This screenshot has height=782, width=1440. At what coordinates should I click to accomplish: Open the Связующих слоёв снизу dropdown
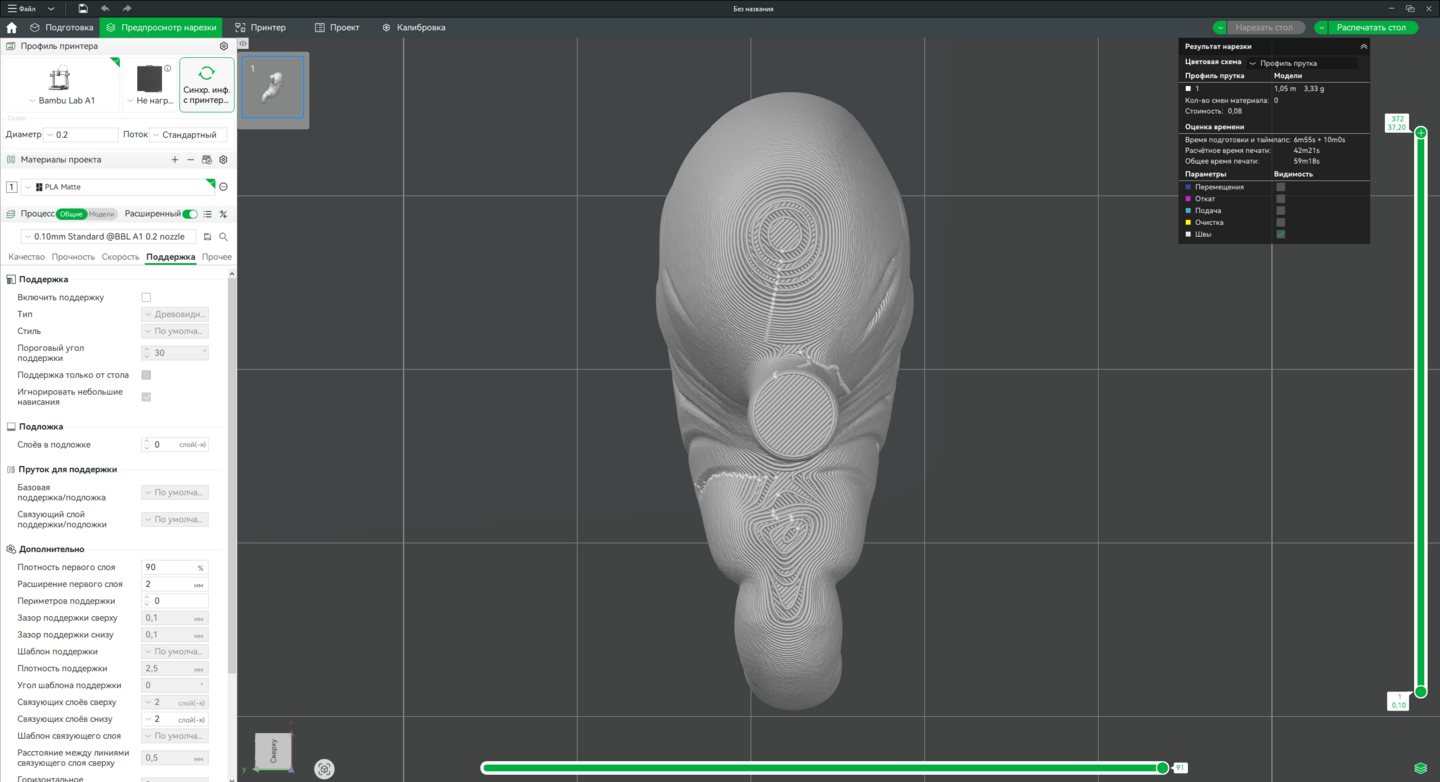point(175,719)
